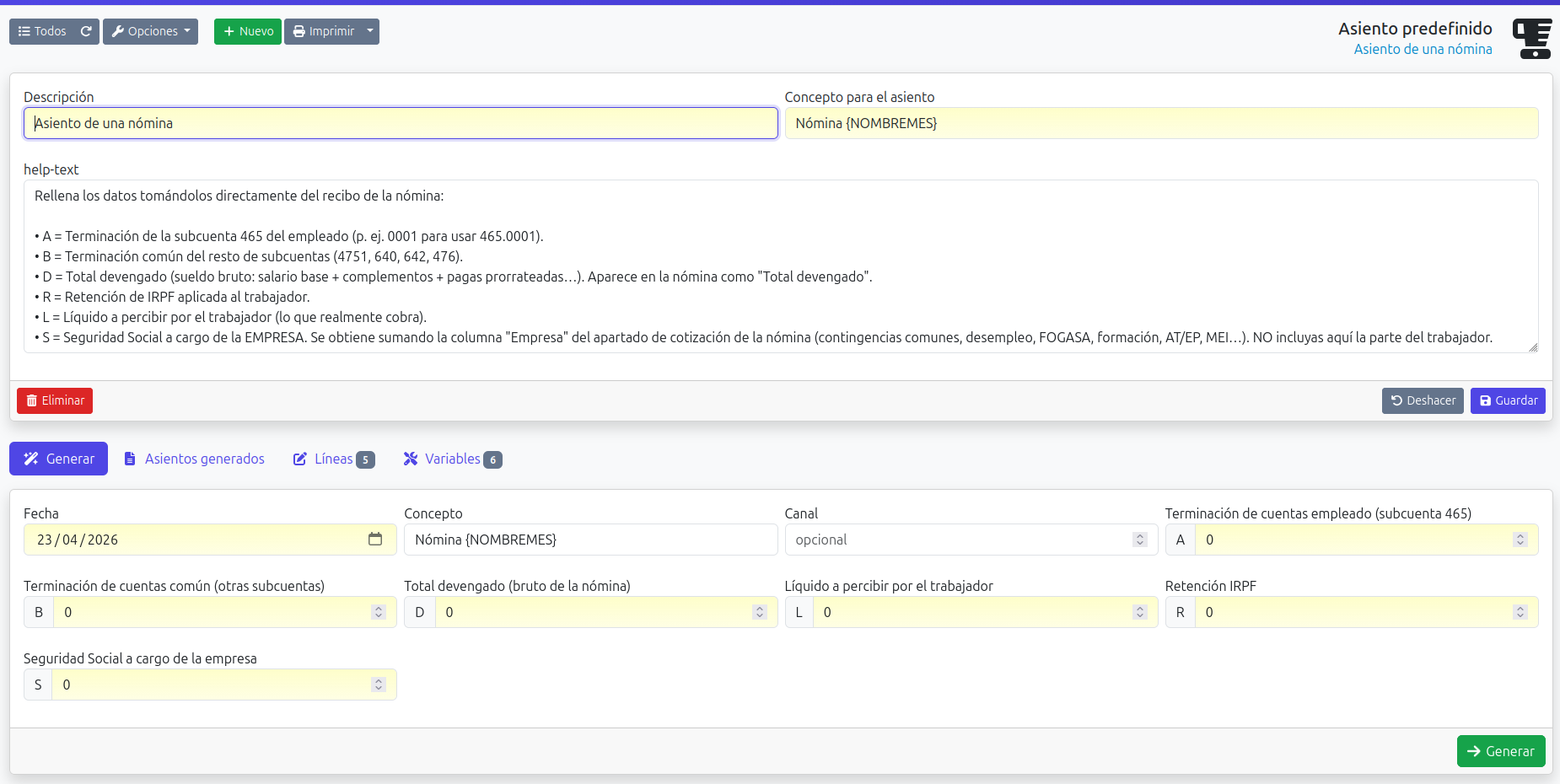Click the red Eliminar trash button

click(x=55, y=400)
